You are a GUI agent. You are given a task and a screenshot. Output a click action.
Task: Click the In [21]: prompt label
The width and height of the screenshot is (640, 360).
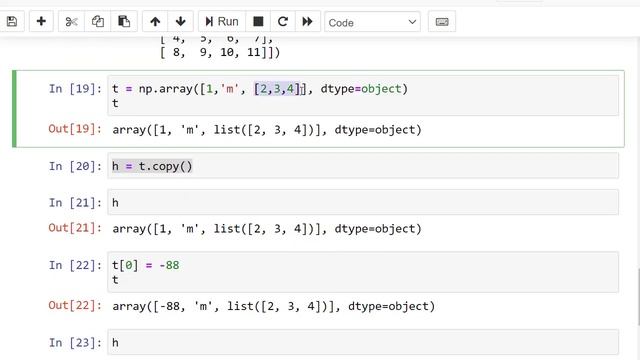click(x=75, y=202)
